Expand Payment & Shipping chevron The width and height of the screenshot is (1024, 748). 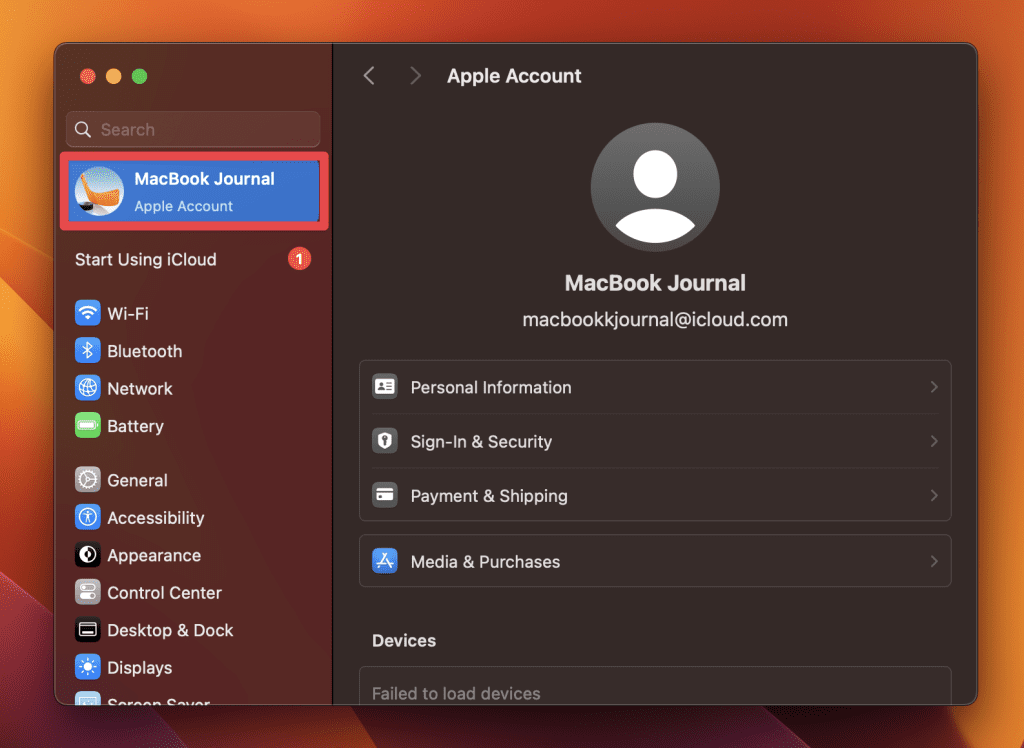pyautogui.click(x=933, y=496)
